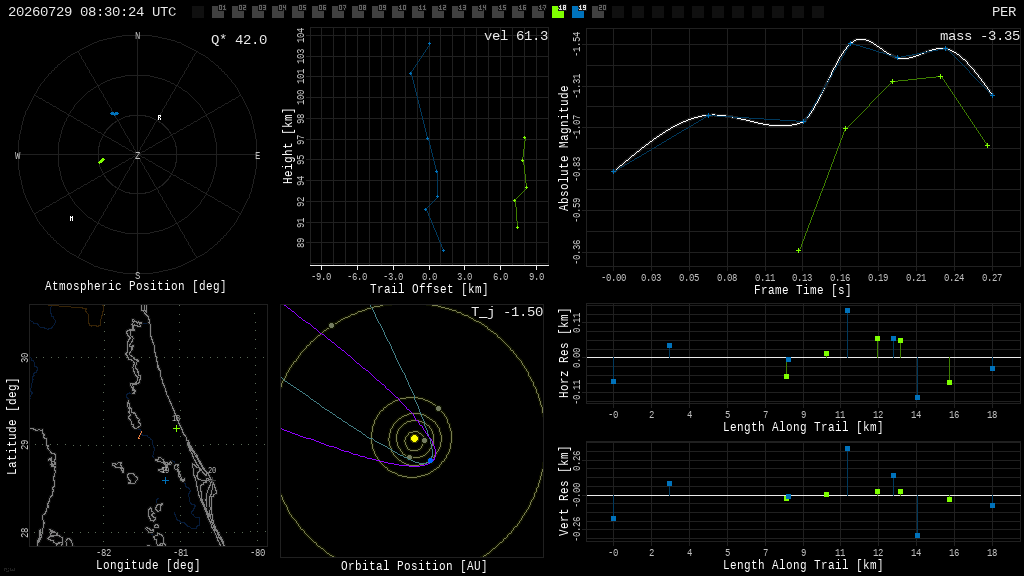
Task: Click the PER shower code label
Action: pyautogui.click(x=1004, y=12)
